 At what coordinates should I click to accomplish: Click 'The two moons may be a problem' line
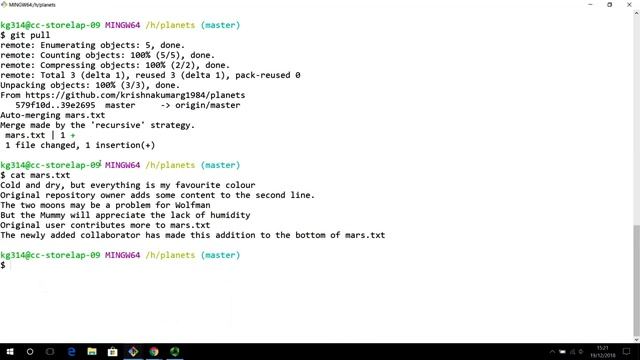coord(105,205)
